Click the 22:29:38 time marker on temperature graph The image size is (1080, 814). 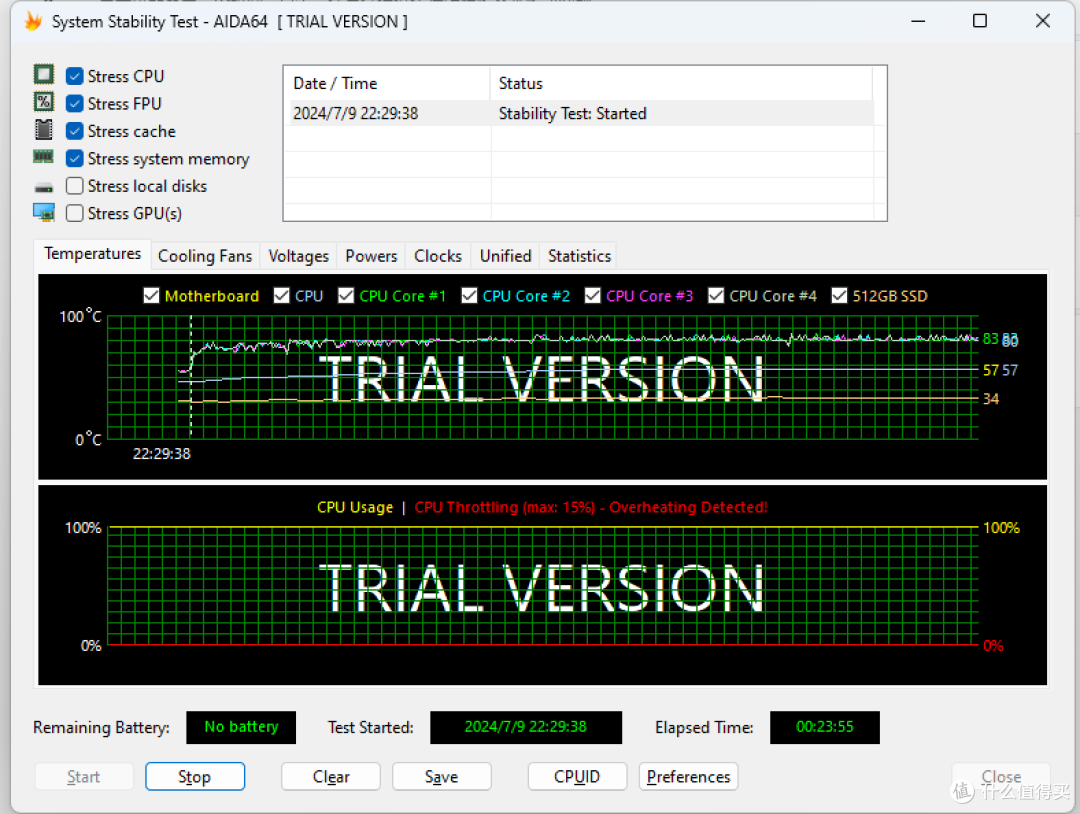point(162,454)
